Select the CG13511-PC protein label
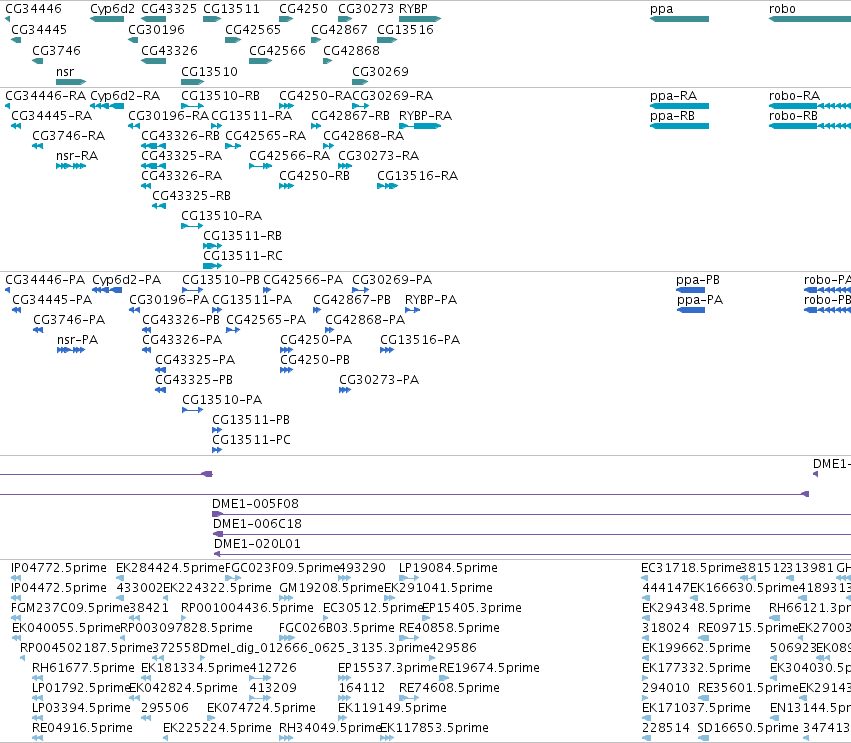 point(251,440)
